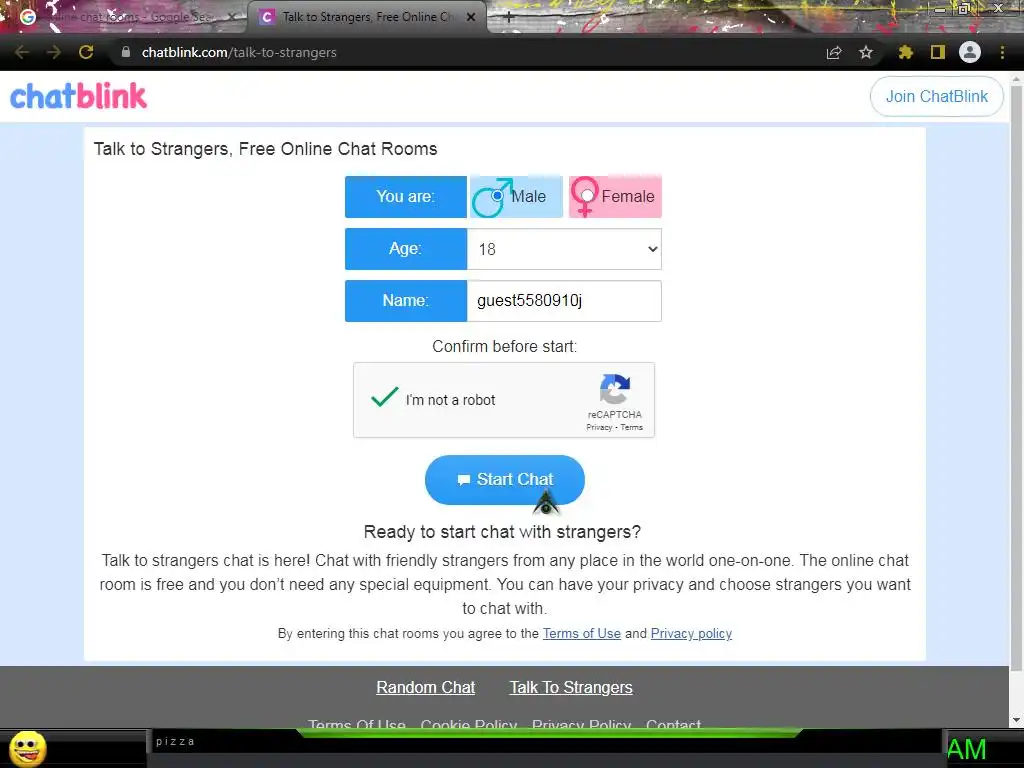The image size is (1024, 768).
Task: Reload the page with the refresh icon
Action: (86, 52)
